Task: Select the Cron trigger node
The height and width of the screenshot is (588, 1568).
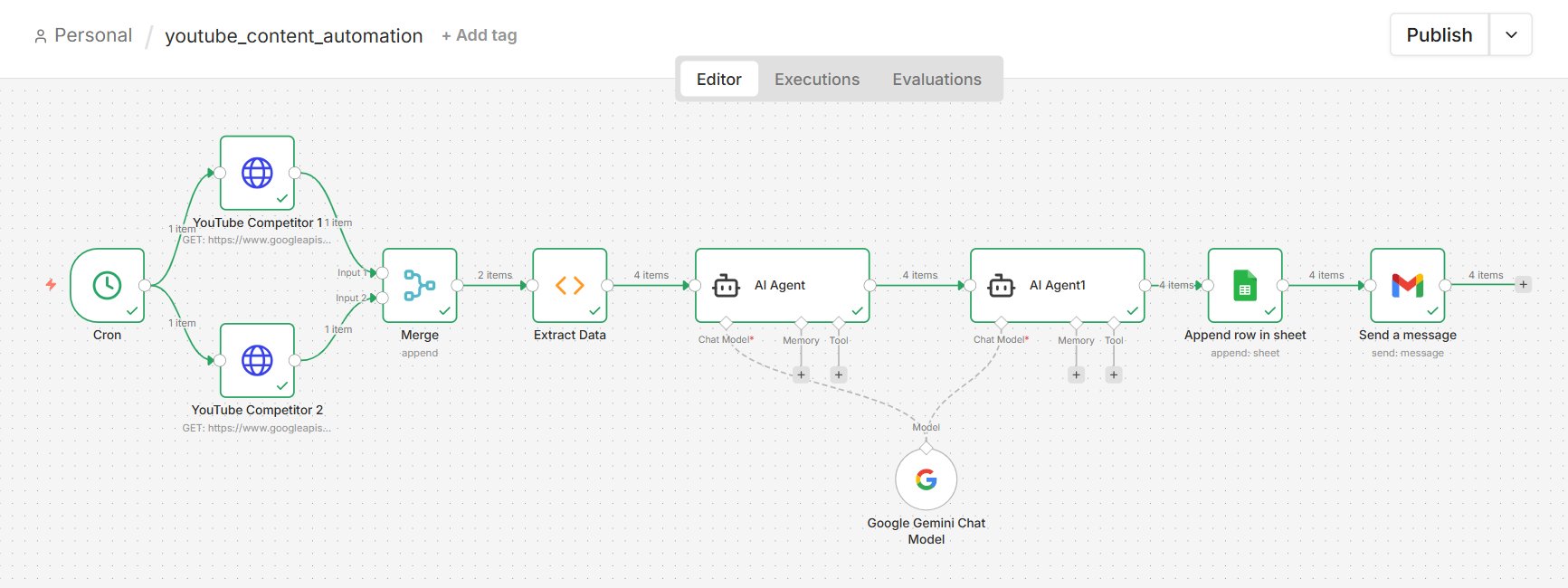Action: click(x=107, y=285)
